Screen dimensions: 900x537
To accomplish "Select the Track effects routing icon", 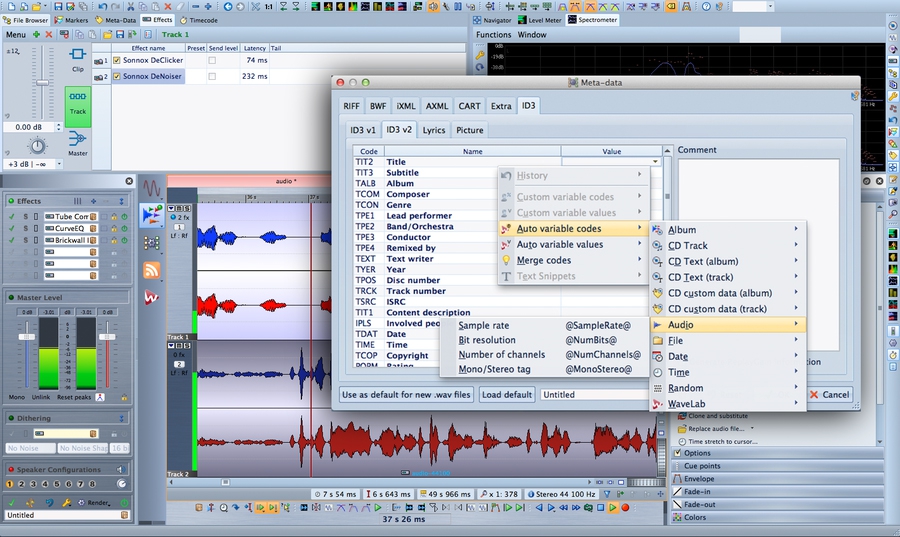I will click(x=78, y=106).
